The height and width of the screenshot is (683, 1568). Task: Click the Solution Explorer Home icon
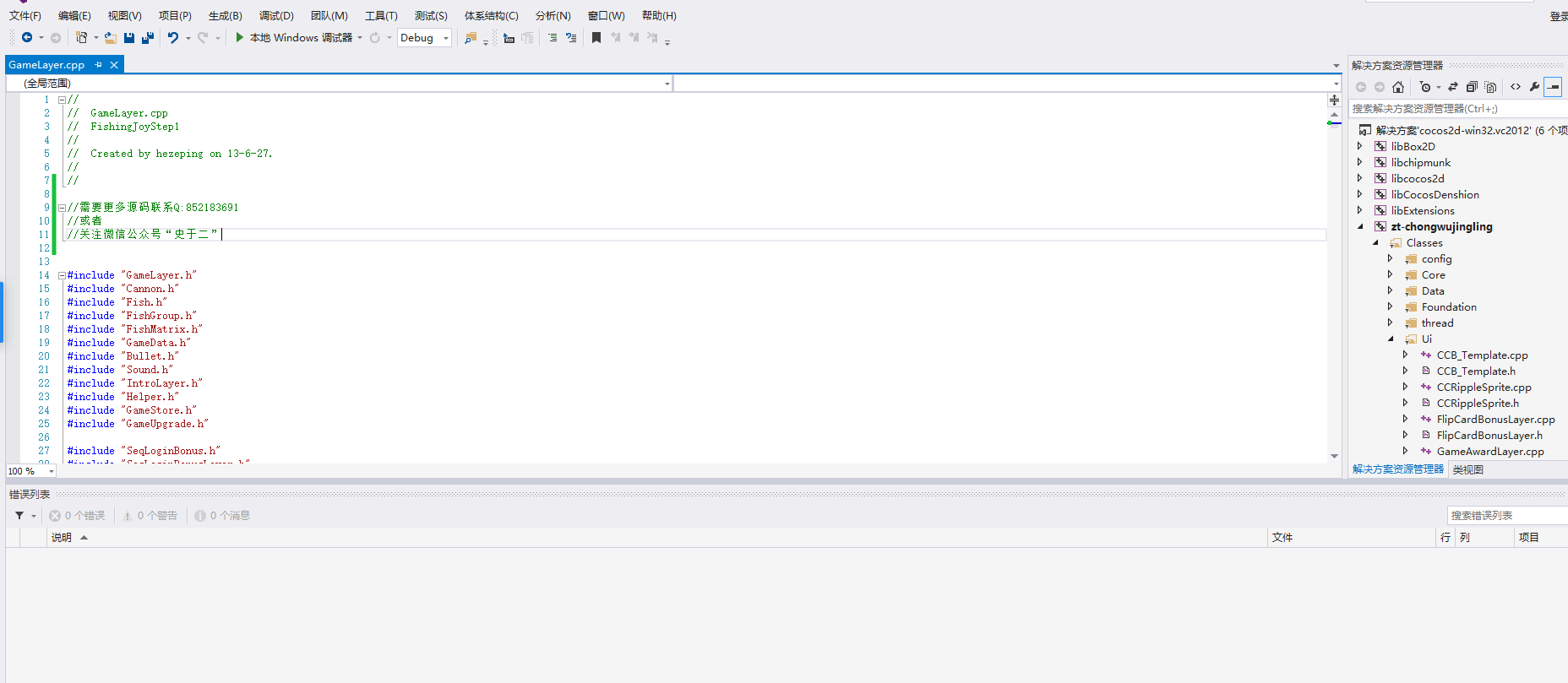[x=1398, y=87]
